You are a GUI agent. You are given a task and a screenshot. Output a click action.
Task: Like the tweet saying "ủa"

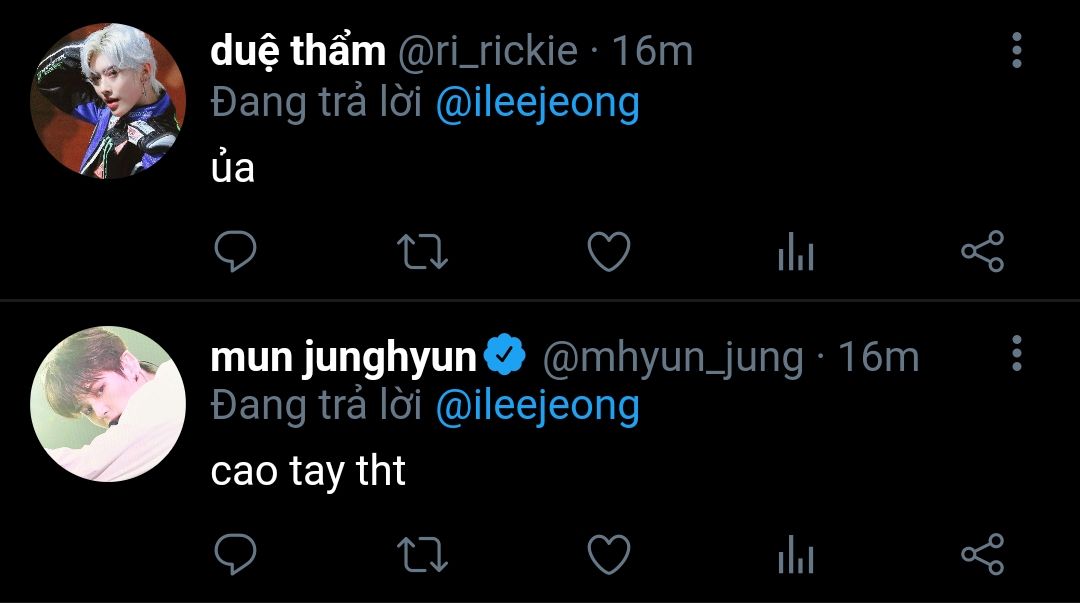pos(608,252)
